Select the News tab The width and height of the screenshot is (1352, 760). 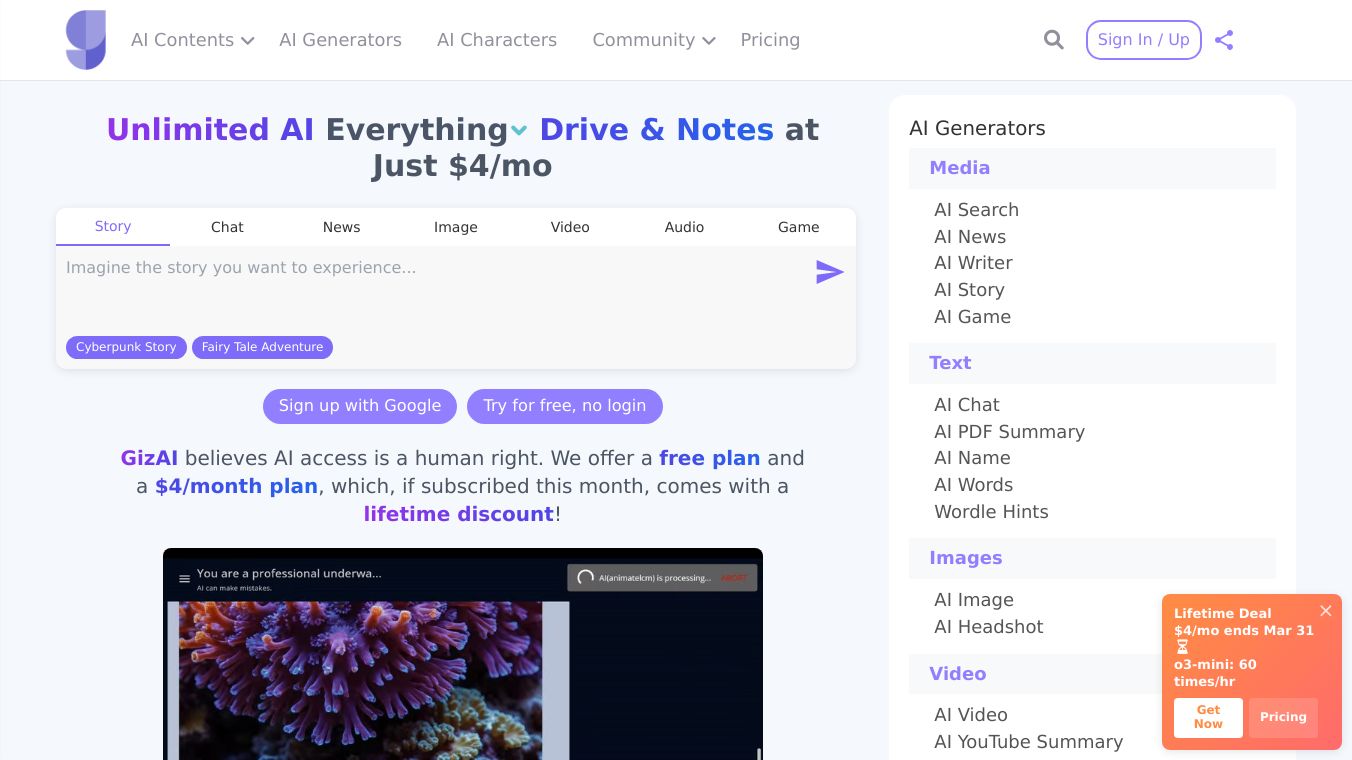[x=341, y=227]
